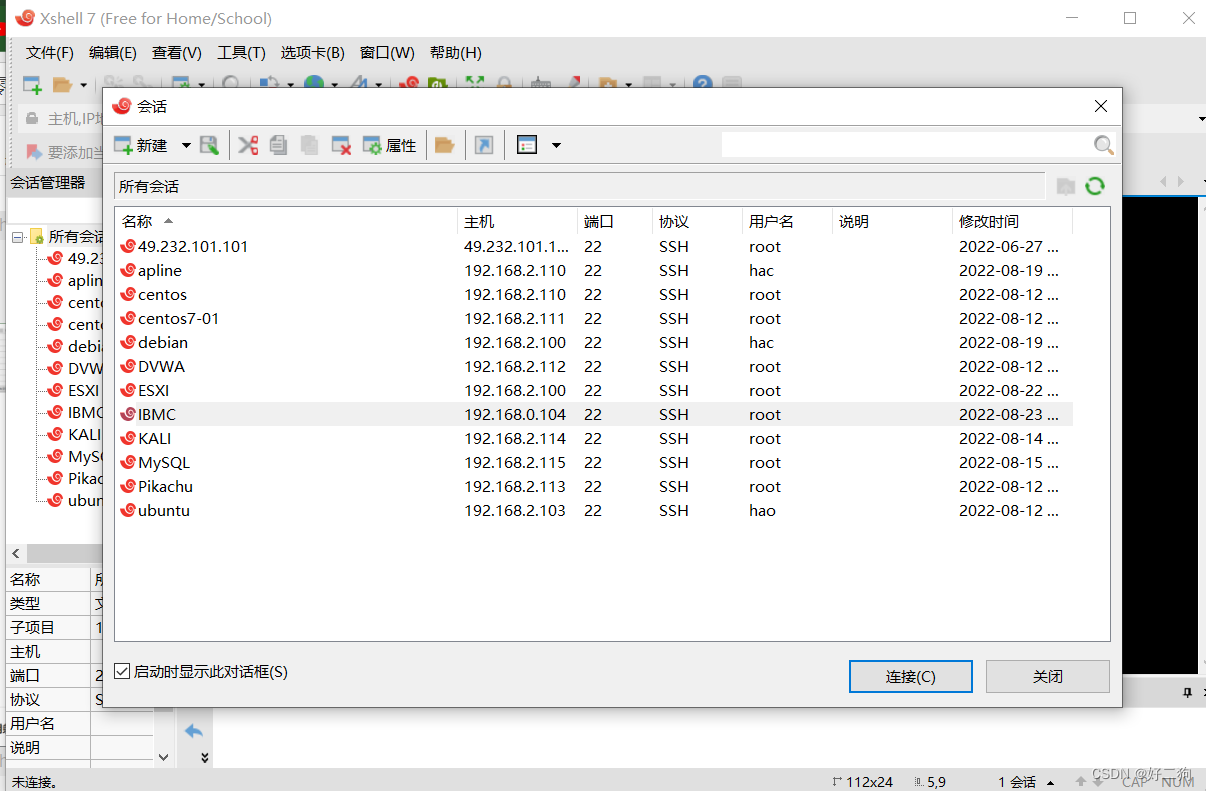
Task: Sort by 主机 column header
Action: click(x=517, y=221)
